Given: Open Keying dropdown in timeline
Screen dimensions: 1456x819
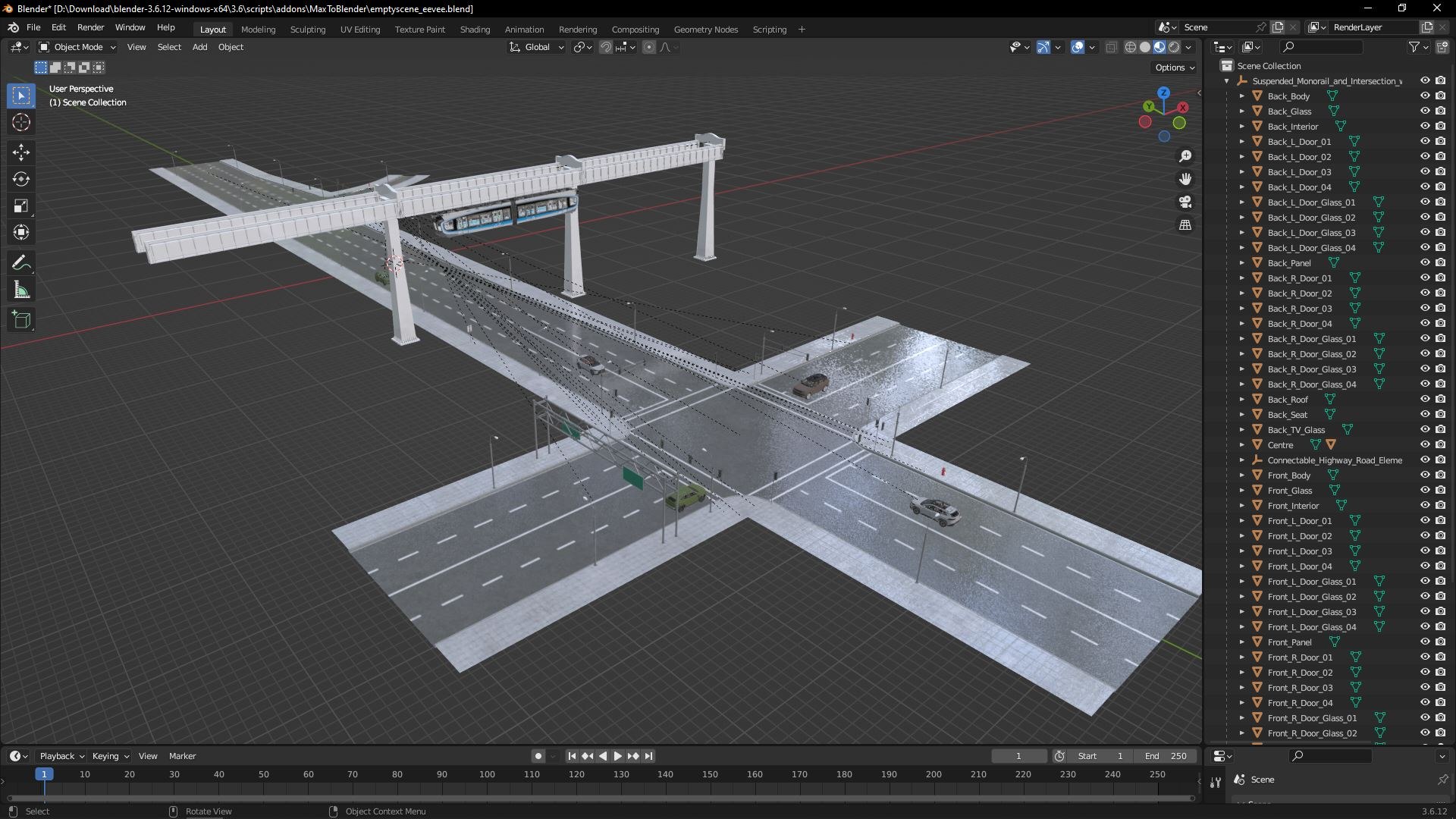Looking at the screenshot, I should click(111, 756).
